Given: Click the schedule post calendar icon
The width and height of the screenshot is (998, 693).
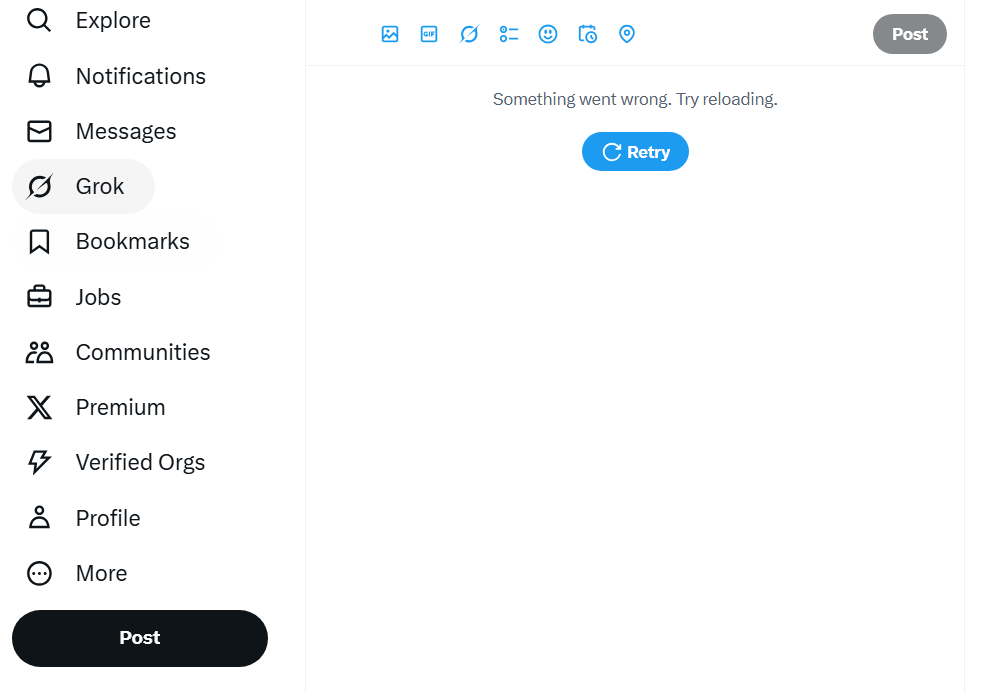Looking at the screenshot, I should (x=588, y=34).
